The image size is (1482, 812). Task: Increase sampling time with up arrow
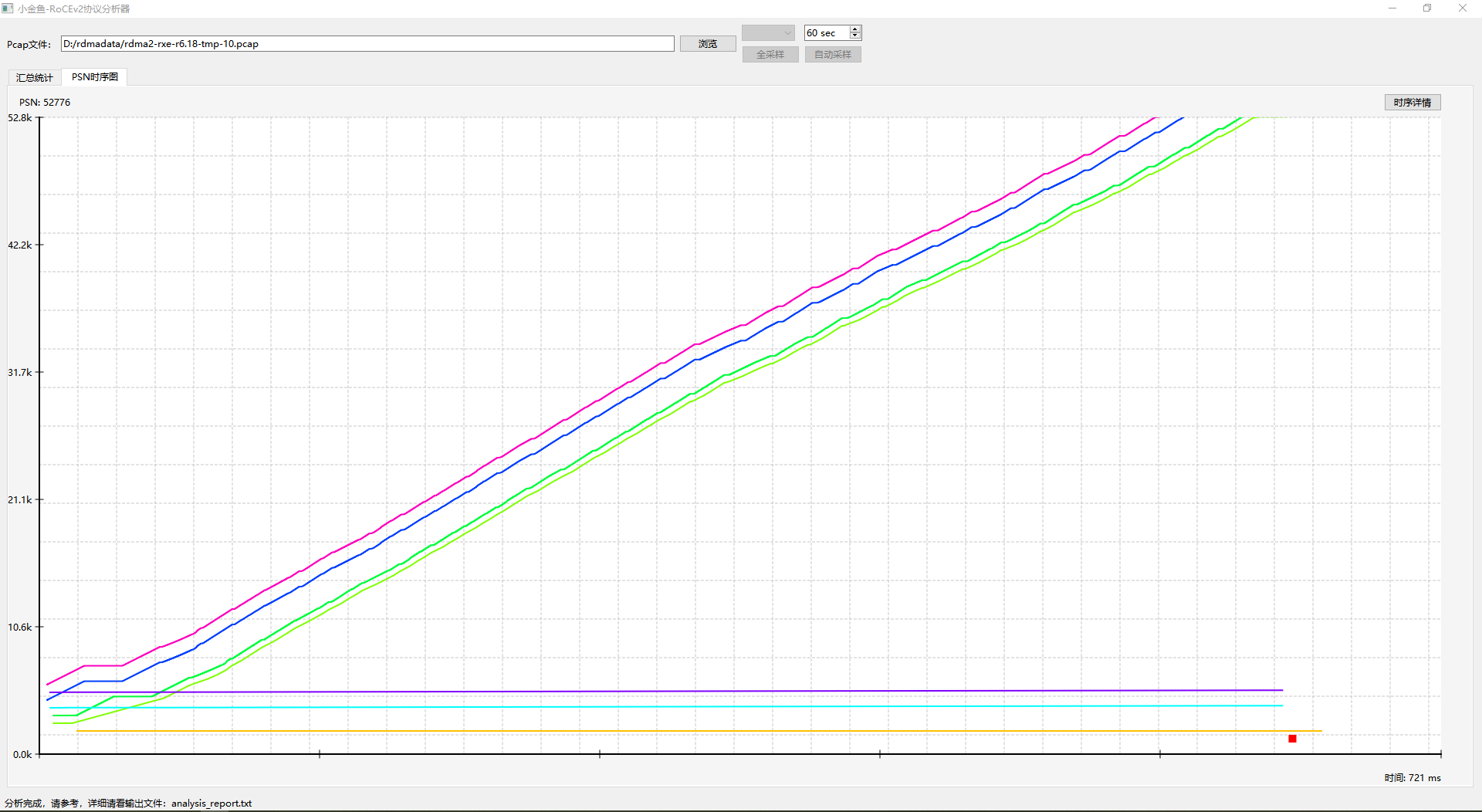[855, 29]
